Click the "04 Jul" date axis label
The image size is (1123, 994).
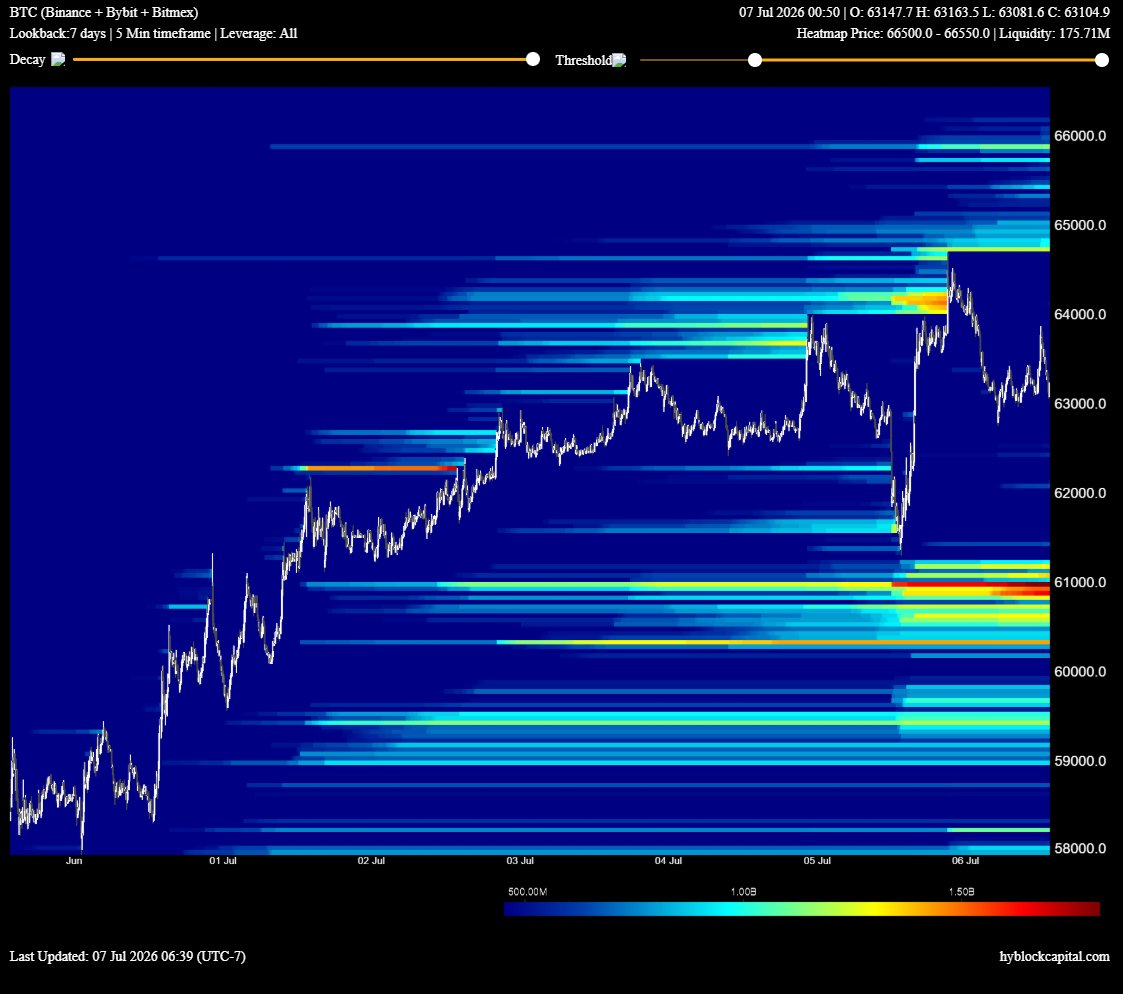[668, 861]
